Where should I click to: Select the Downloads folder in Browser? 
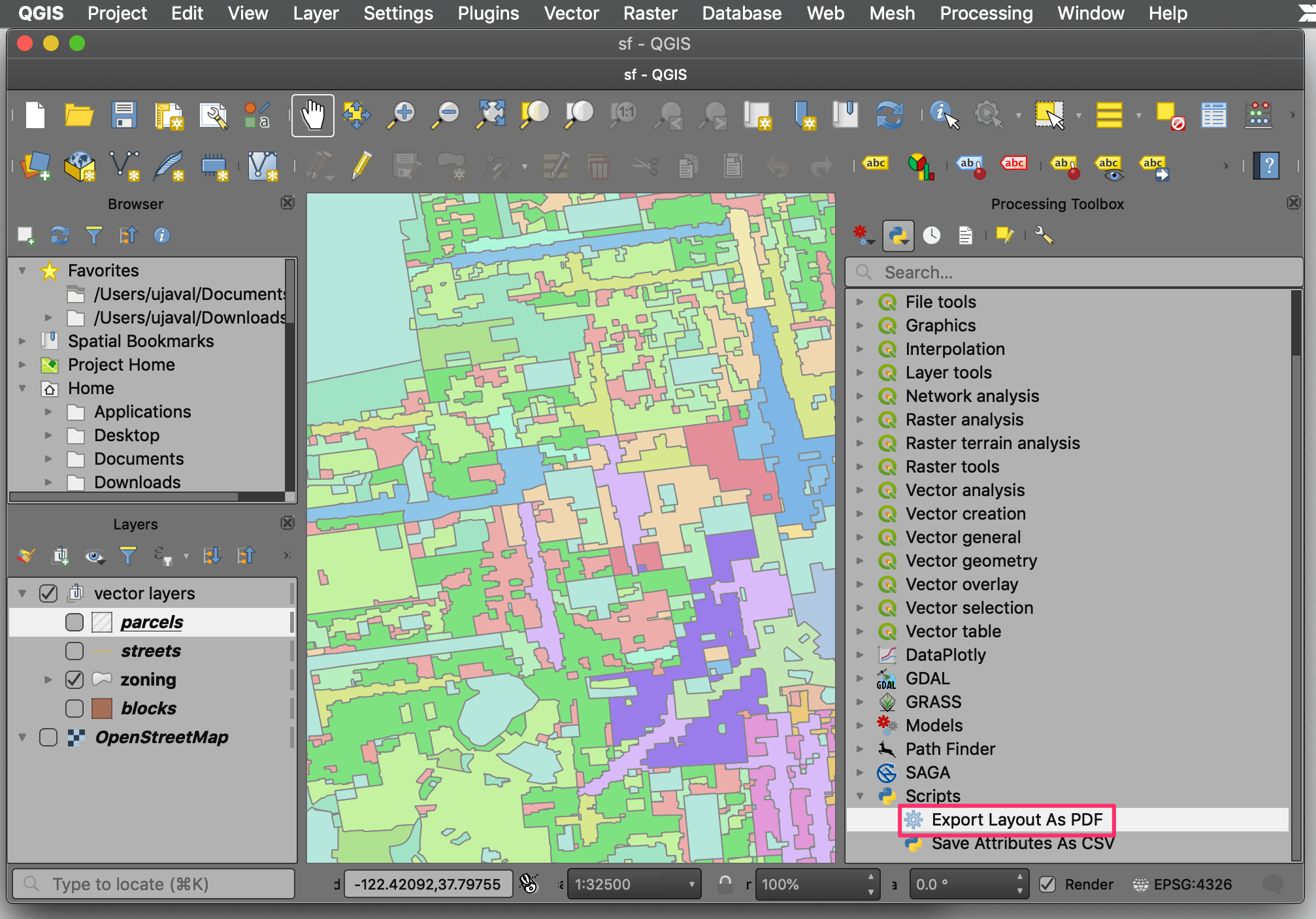137,482
